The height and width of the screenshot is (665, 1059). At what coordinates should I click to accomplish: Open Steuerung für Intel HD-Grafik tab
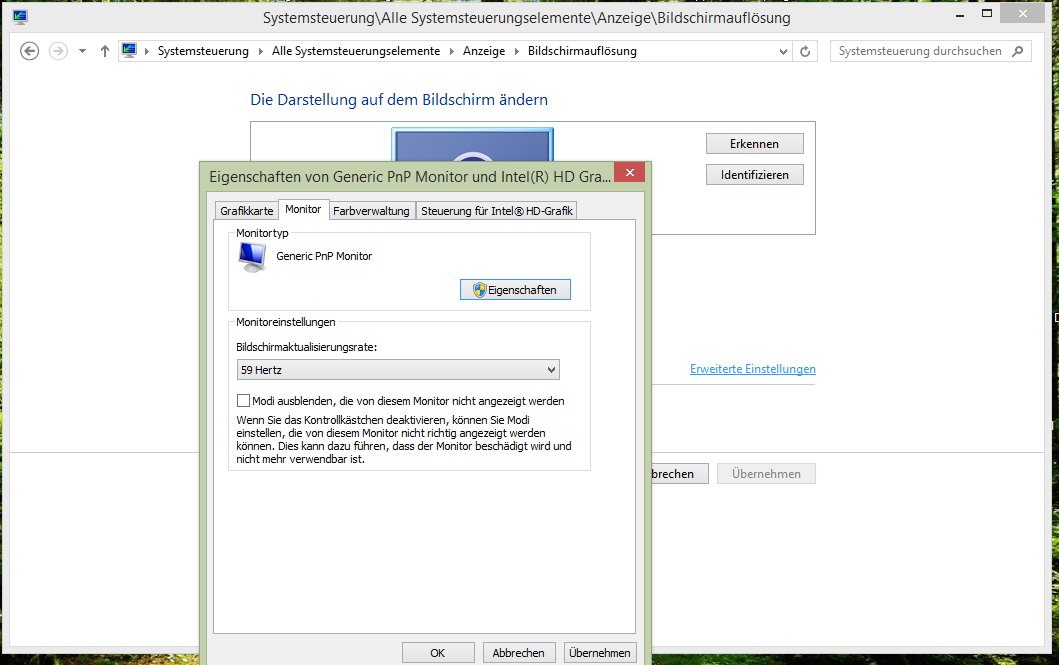click(x=496, y=211)
